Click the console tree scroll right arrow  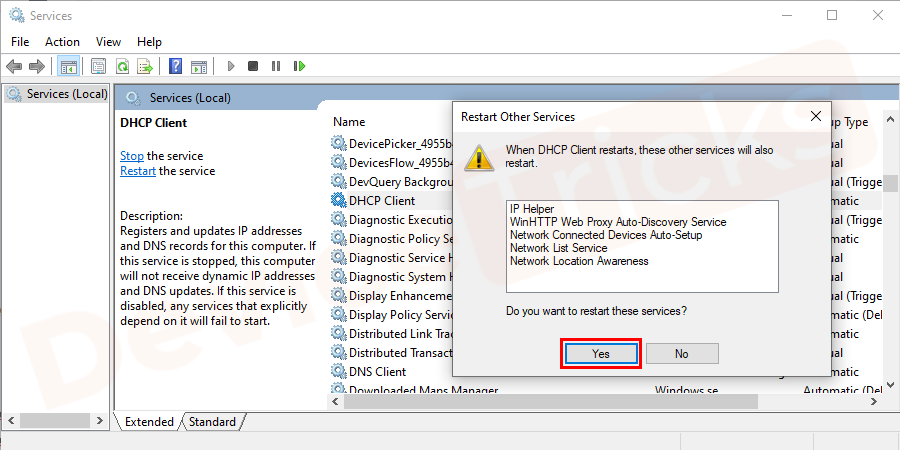pyautogui.click(x=100, y=420)
